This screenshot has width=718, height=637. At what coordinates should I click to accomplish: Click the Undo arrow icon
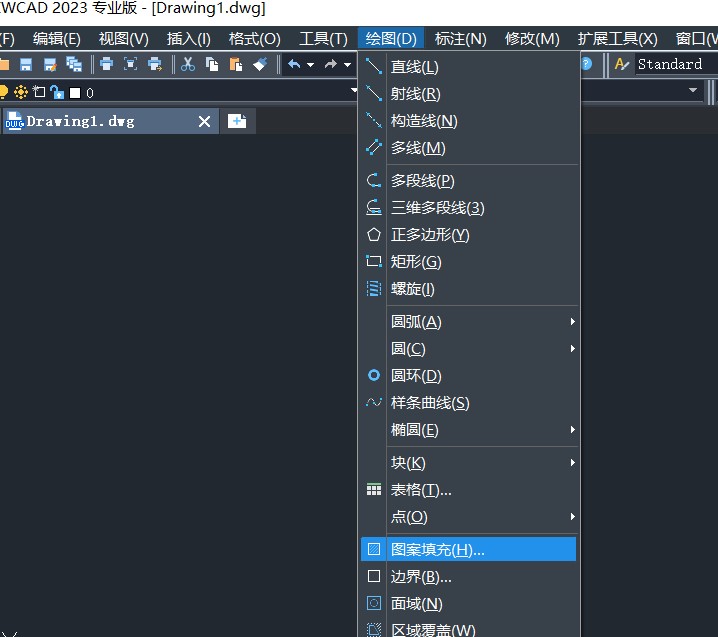point(294,64)
